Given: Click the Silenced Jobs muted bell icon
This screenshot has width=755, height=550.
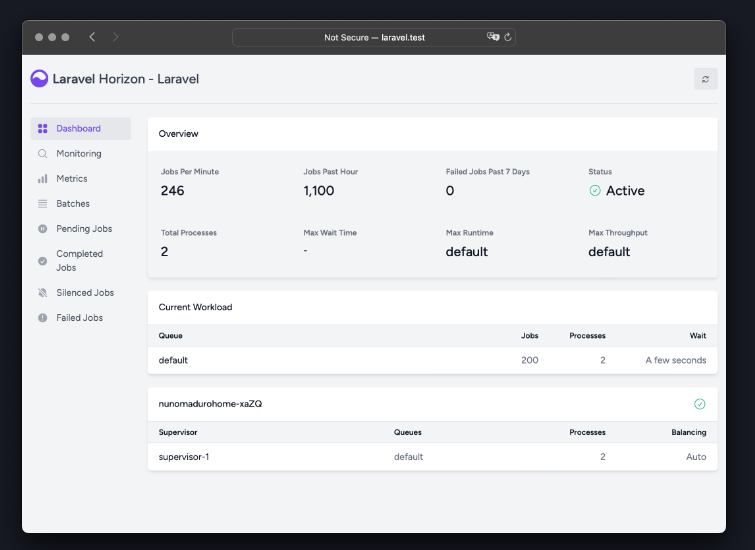Looking at the screenshot, I should [43, 292].
